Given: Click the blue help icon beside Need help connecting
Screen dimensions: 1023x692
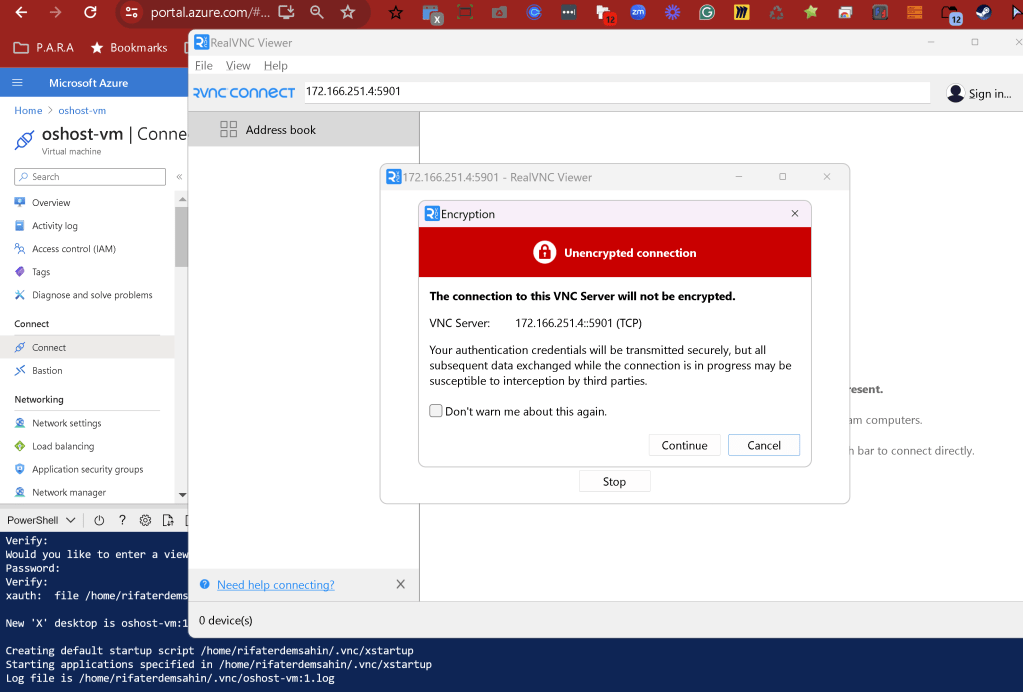Looking at the screenshot, I should (205, 584).
